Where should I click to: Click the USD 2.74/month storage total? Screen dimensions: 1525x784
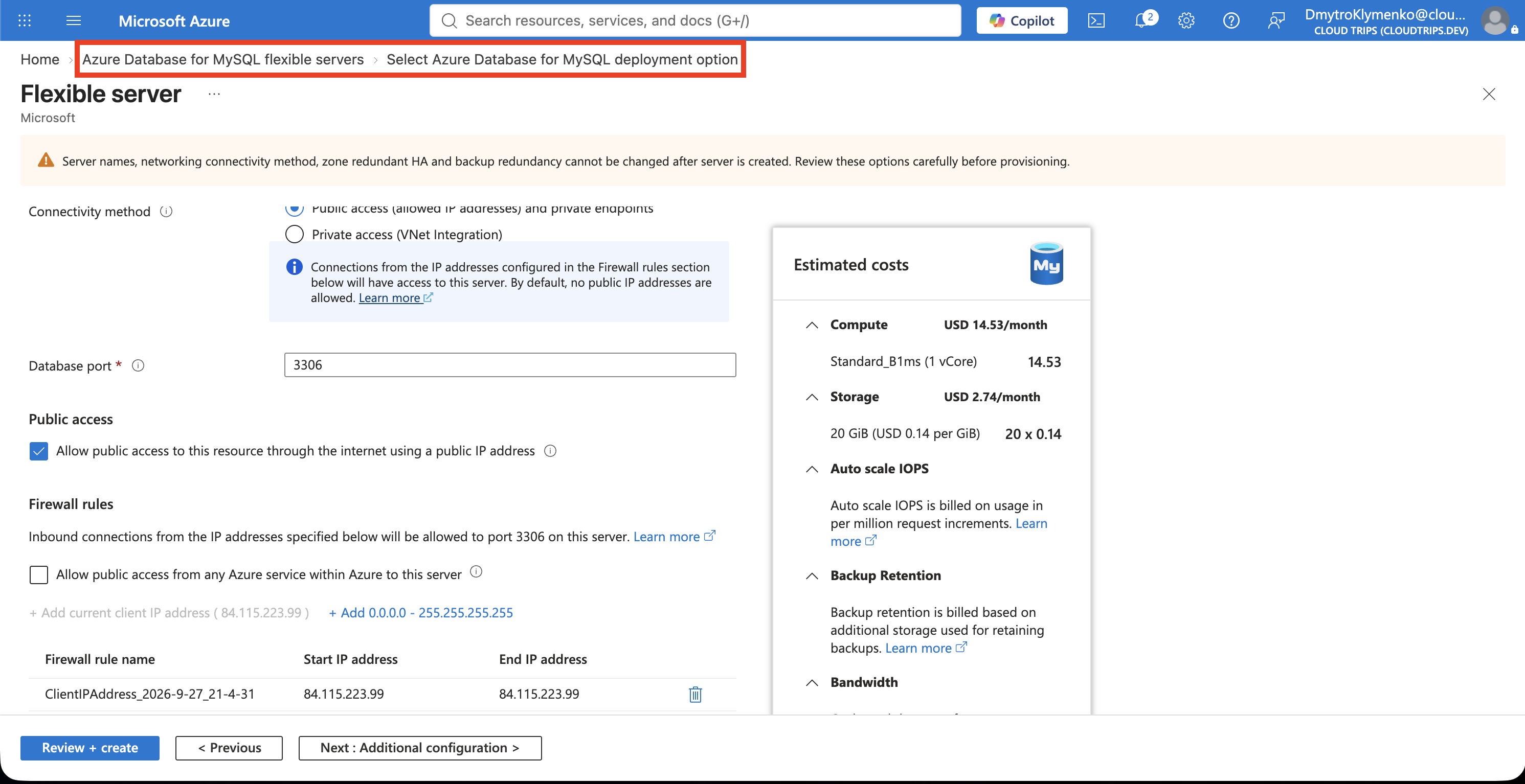(992, 397)
